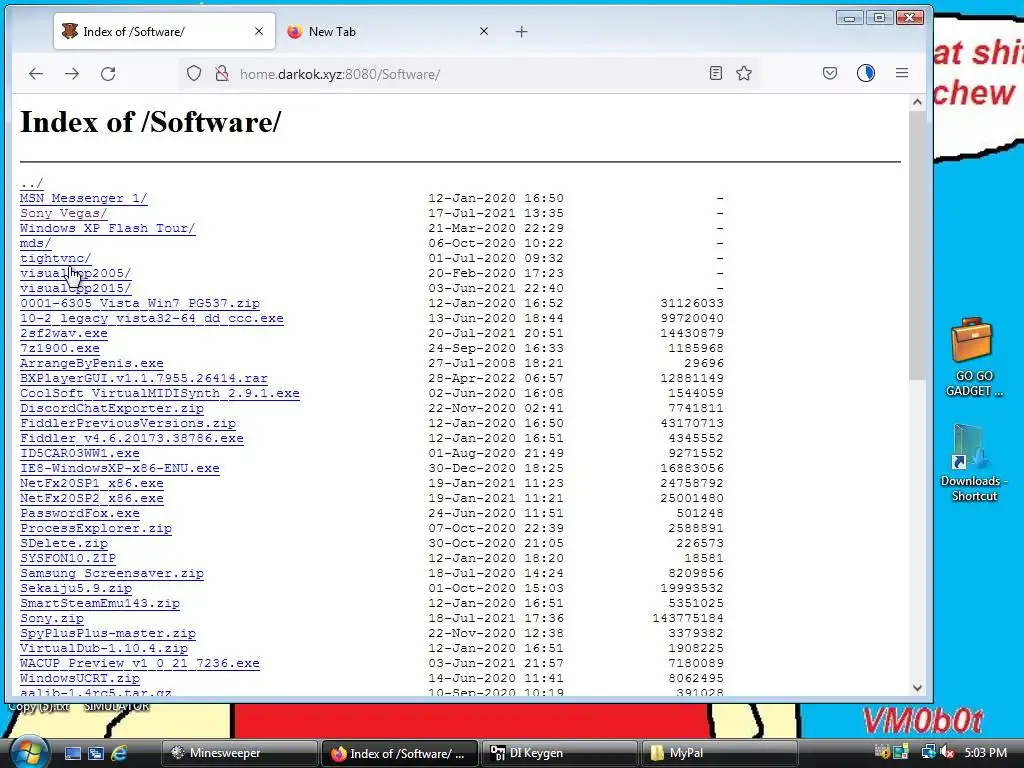Select Downloads - Shortcut desktop icon
Screen dimensions: 1024x768
pyautogui.click(x=973, y=463)
